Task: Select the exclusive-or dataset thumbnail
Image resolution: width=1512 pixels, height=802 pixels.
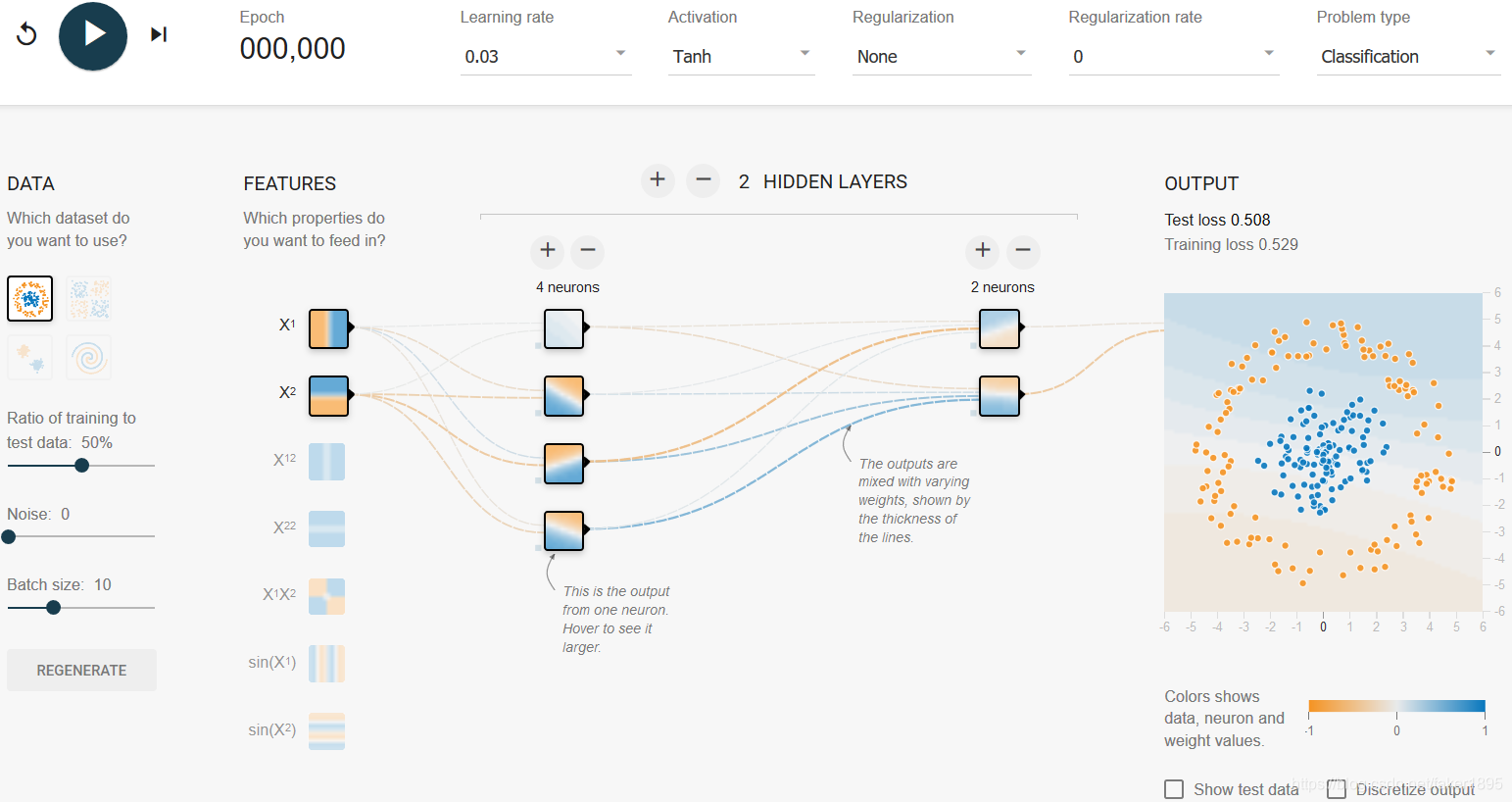Action: 89,298
